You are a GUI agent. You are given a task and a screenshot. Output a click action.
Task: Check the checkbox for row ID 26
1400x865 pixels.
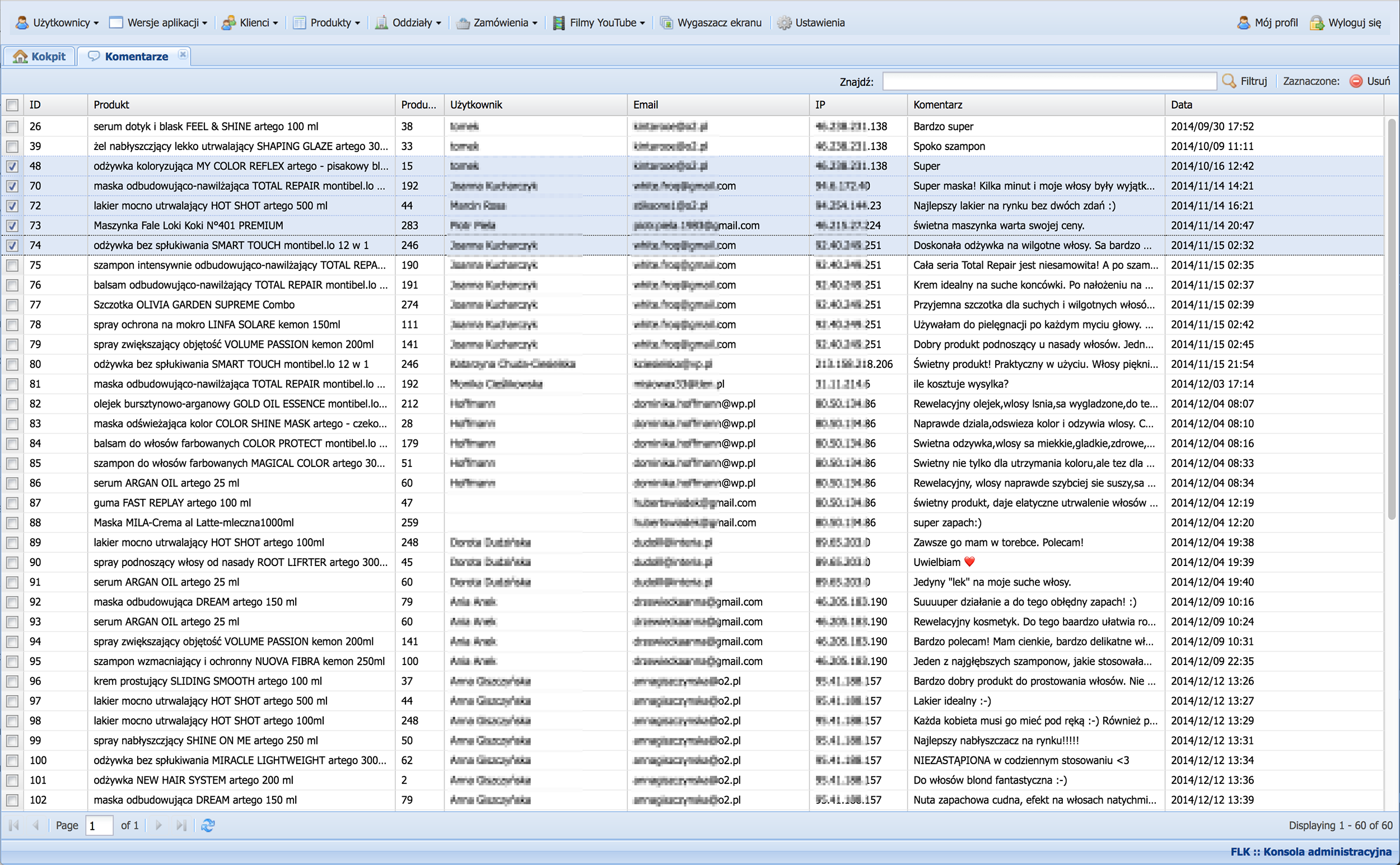coord(12,127)
